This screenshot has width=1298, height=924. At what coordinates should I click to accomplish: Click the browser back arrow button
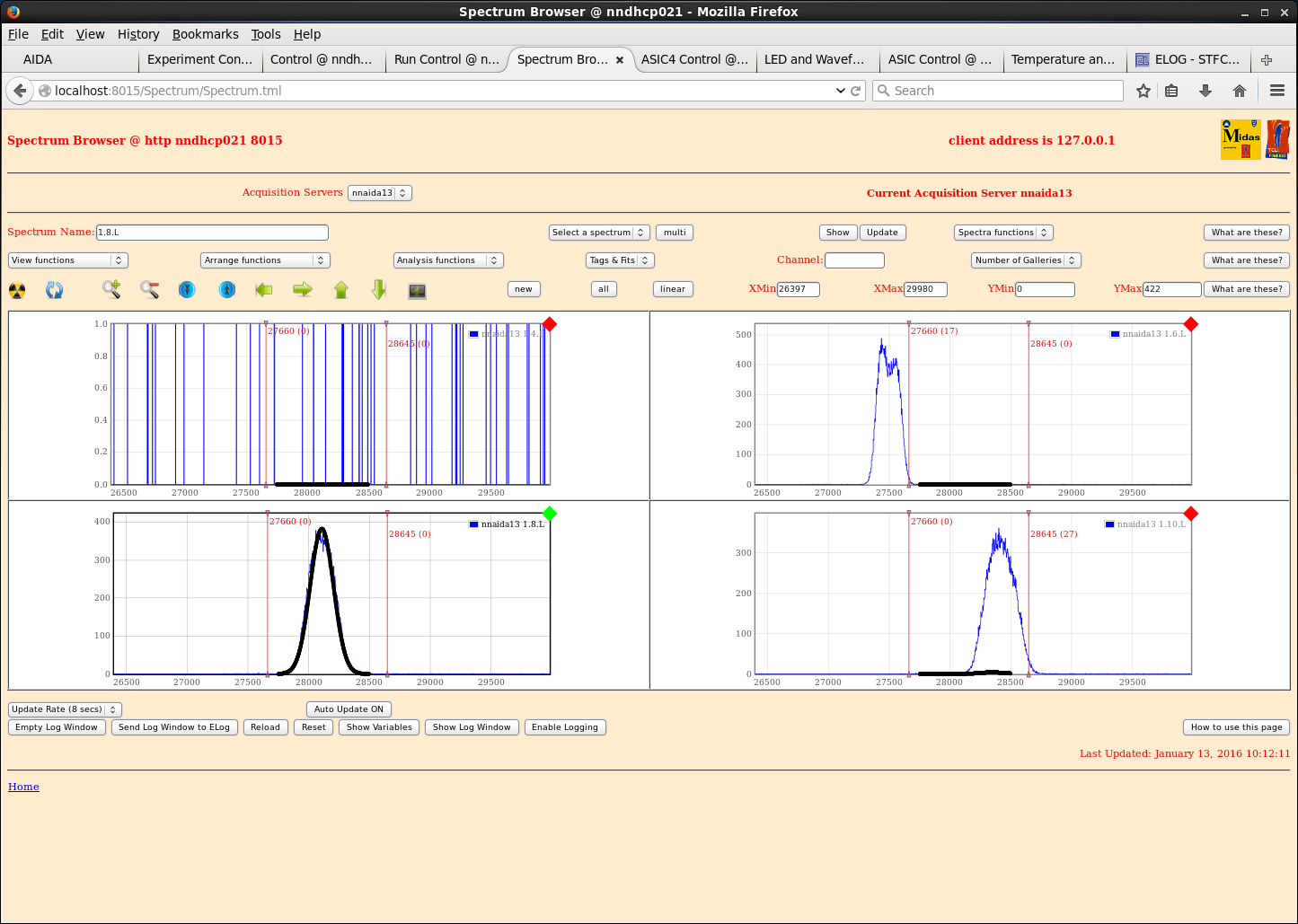[20, 91]
